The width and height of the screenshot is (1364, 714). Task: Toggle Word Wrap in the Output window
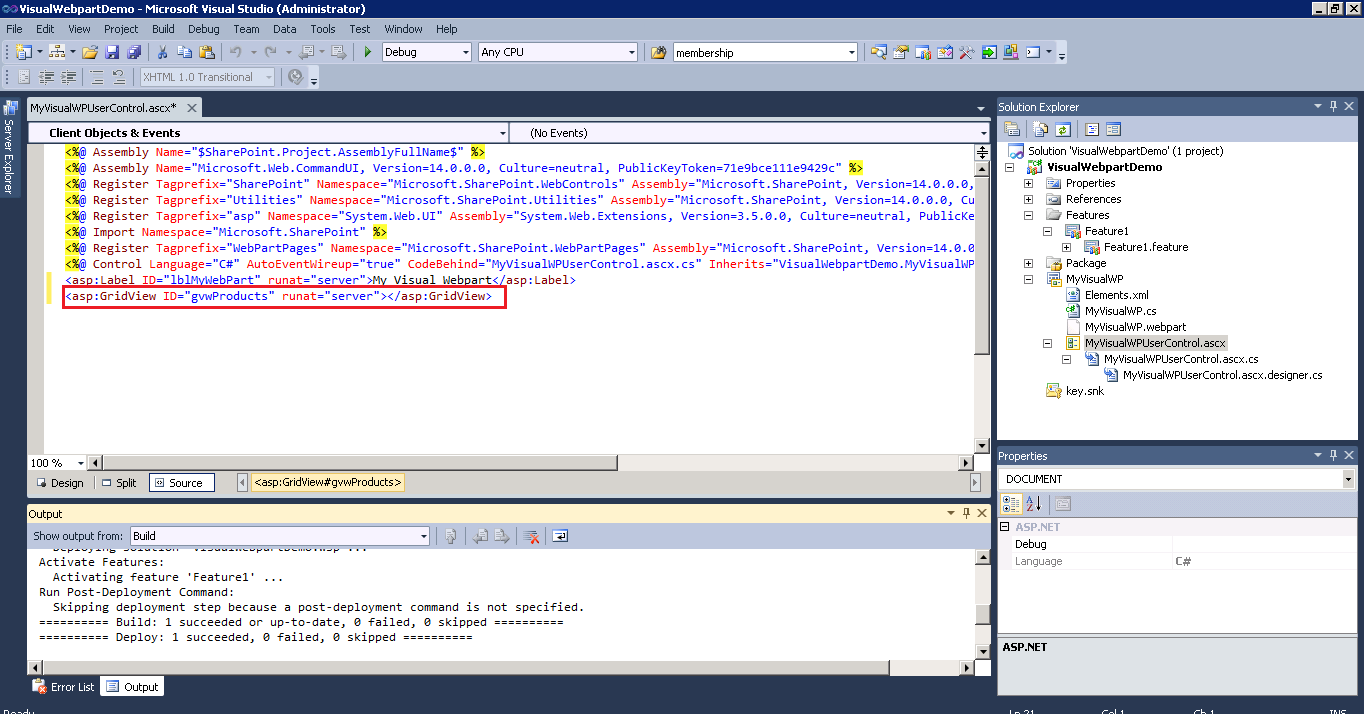(x=559, y=536)
